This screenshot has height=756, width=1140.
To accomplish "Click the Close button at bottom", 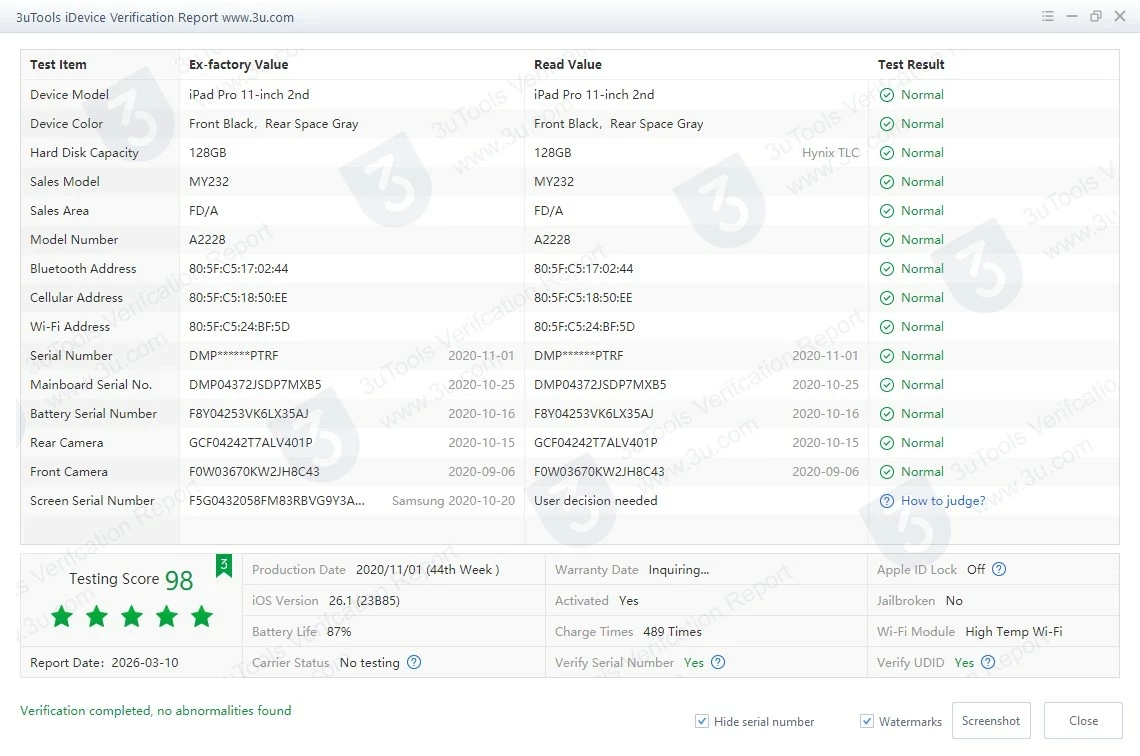I will [x=1083, y=720].
